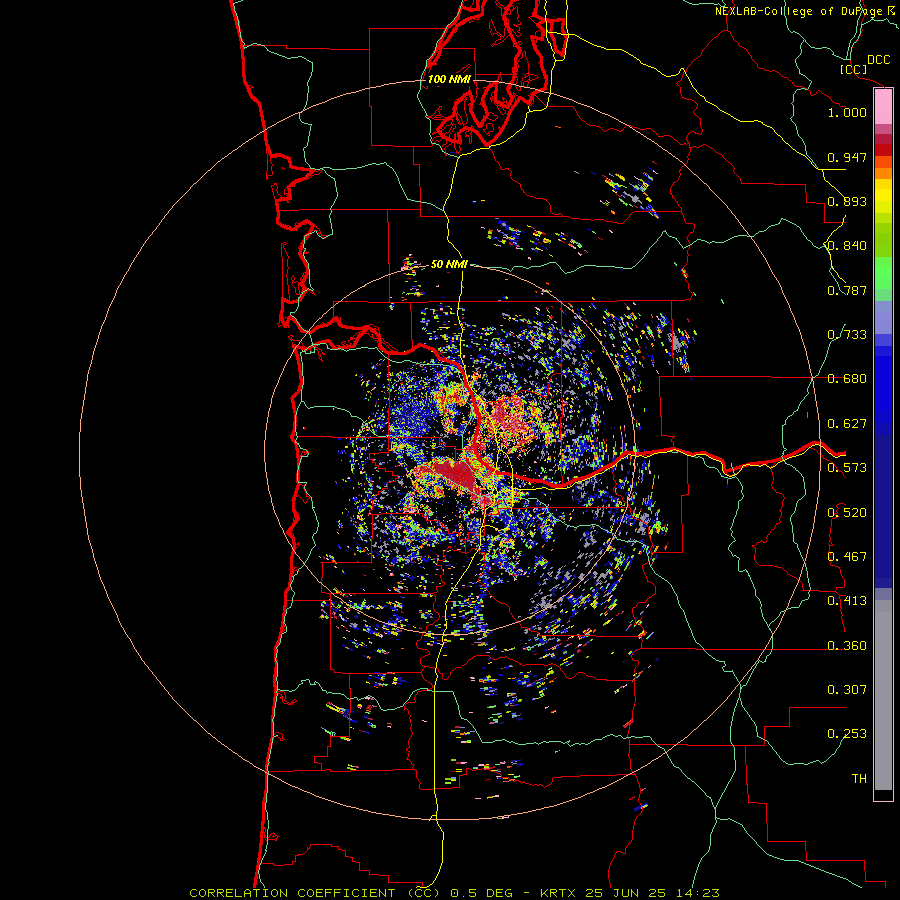Click the 50 NMI range ring label
The height and width of the screenshot is (900, 900).
(449, 264)
